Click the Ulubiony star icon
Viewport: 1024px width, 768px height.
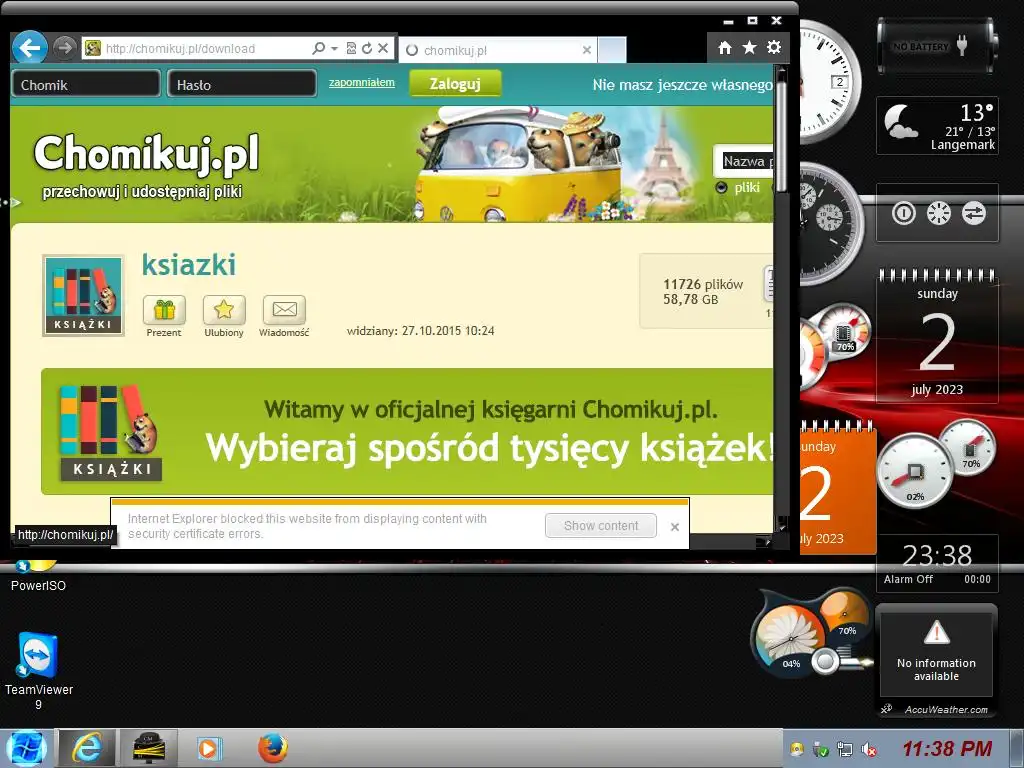point(224,310)
